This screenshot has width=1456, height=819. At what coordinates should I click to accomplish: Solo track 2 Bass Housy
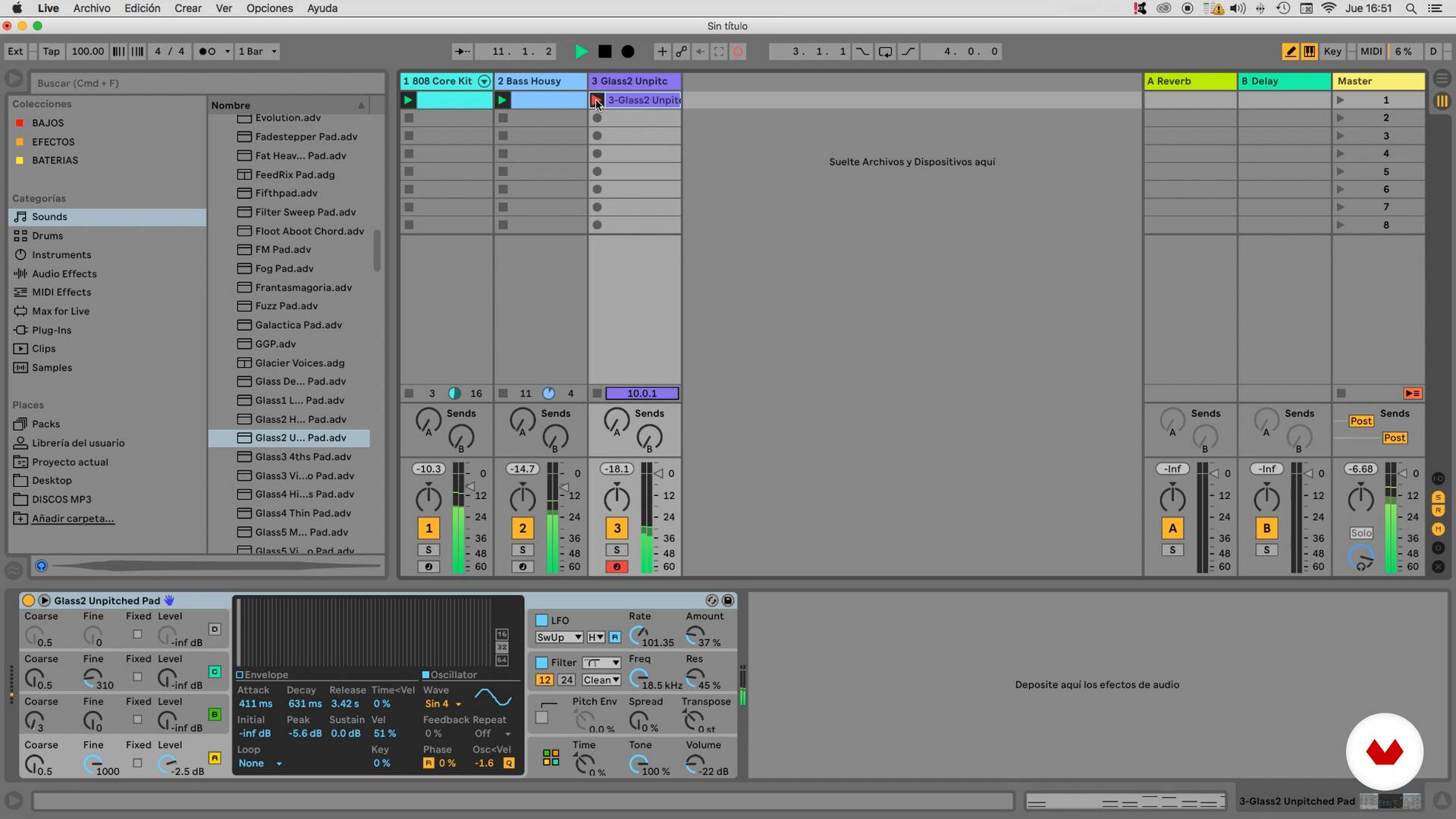tap(522, 550)
